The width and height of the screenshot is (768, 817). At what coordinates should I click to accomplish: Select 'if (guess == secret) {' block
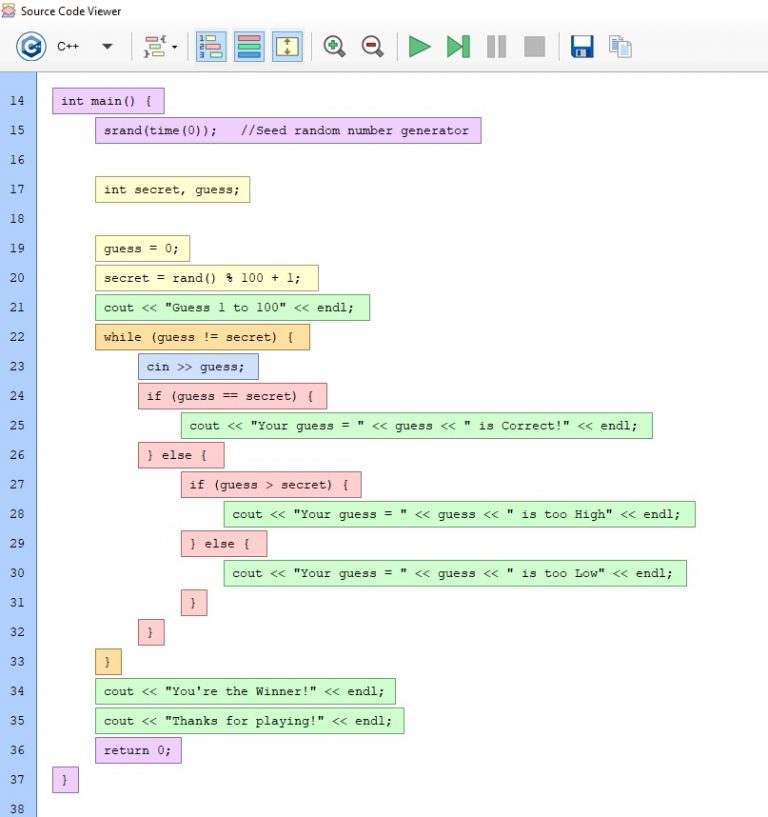pos(232,396)
